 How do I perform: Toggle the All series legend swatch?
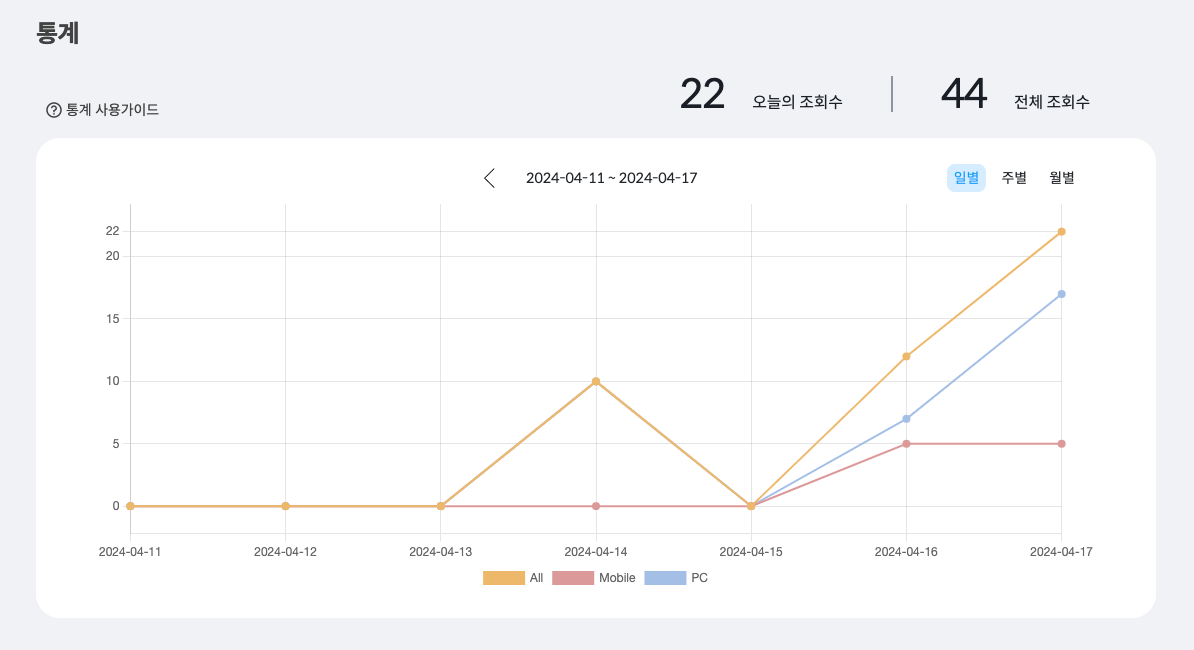click(503, 578)
